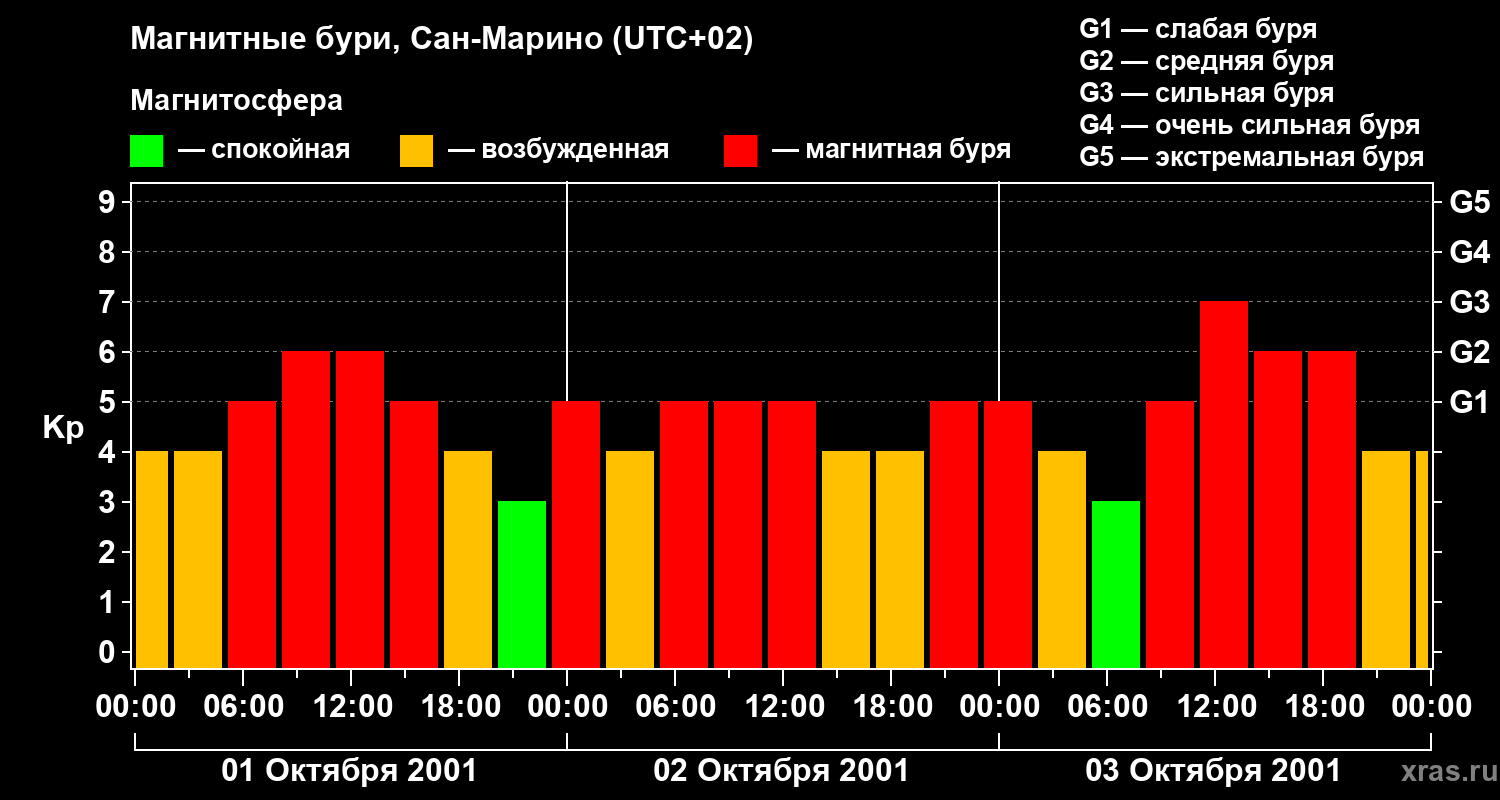Click the 'G5' label on the right axis
Screen dimensions: 1500x800
click(x=1469, y=202)
